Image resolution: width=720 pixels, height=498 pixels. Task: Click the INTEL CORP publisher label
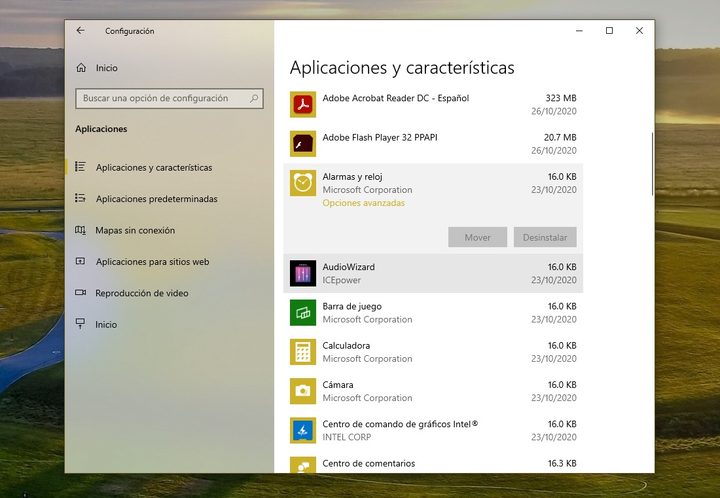pos(346,437)
